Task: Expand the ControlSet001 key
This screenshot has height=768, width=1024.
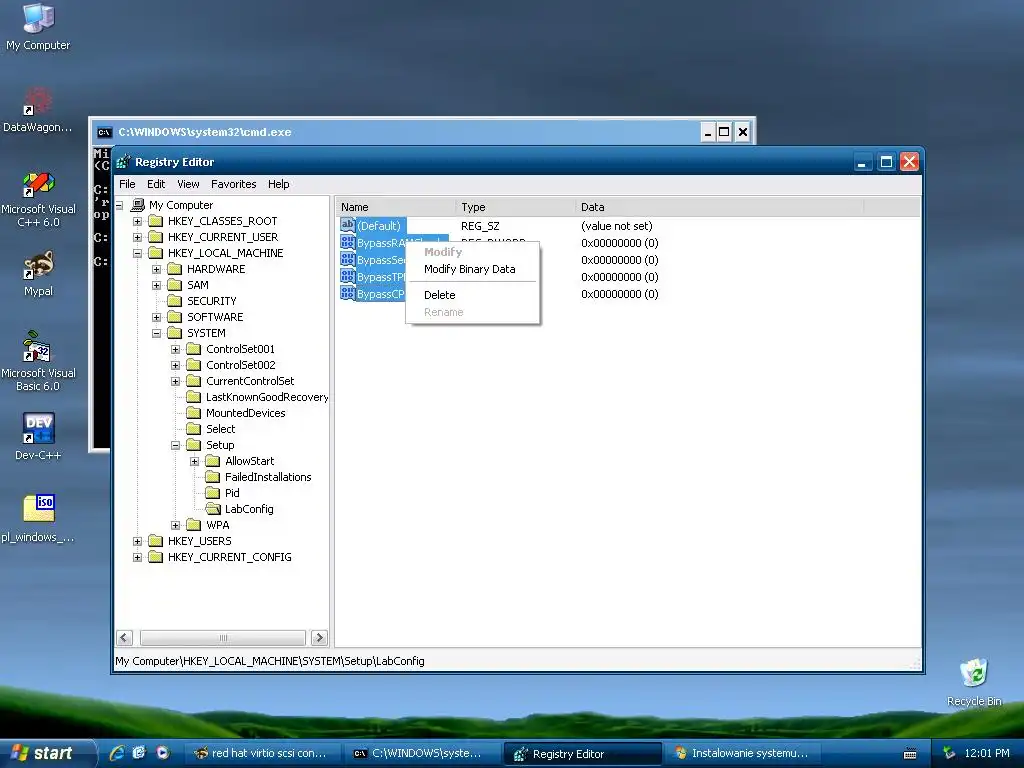Action: click(x=176, y=349)
